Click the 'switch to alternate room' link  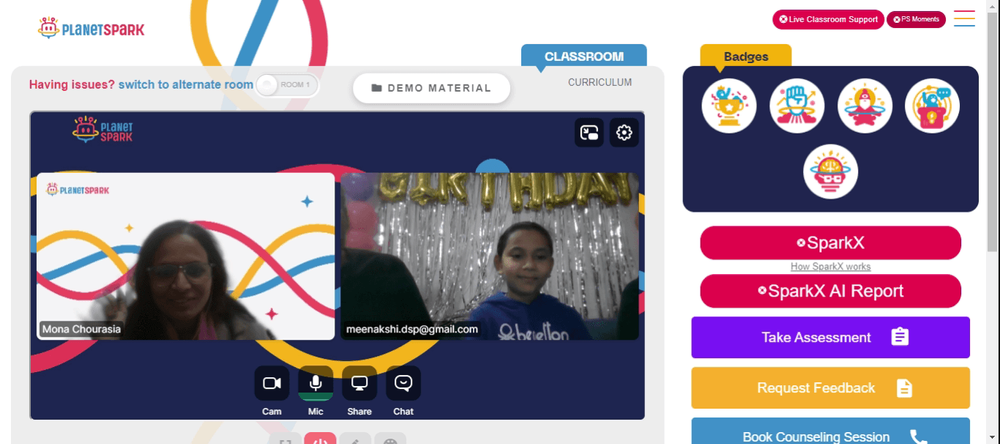click(186, 85)
